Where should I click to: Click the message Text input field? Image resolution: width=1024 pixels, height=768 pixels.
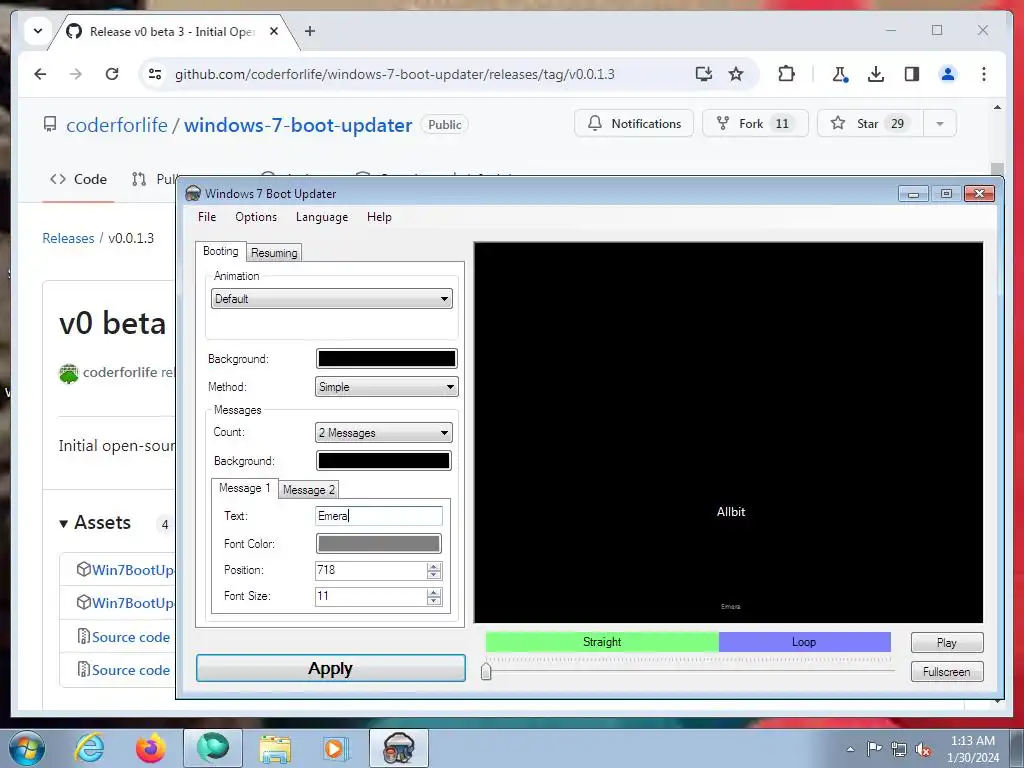[x=379, y=516]
